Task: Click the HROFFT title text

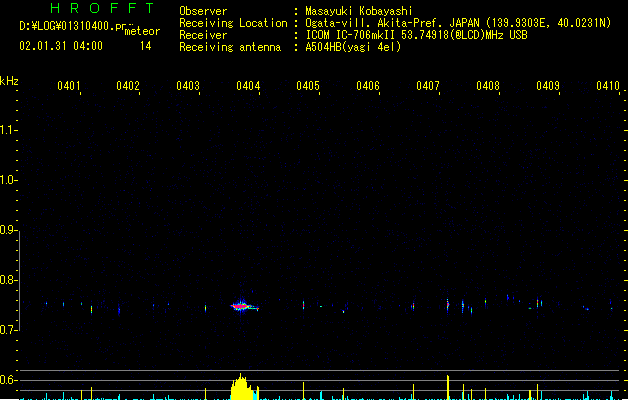Action: click(102, 8)
